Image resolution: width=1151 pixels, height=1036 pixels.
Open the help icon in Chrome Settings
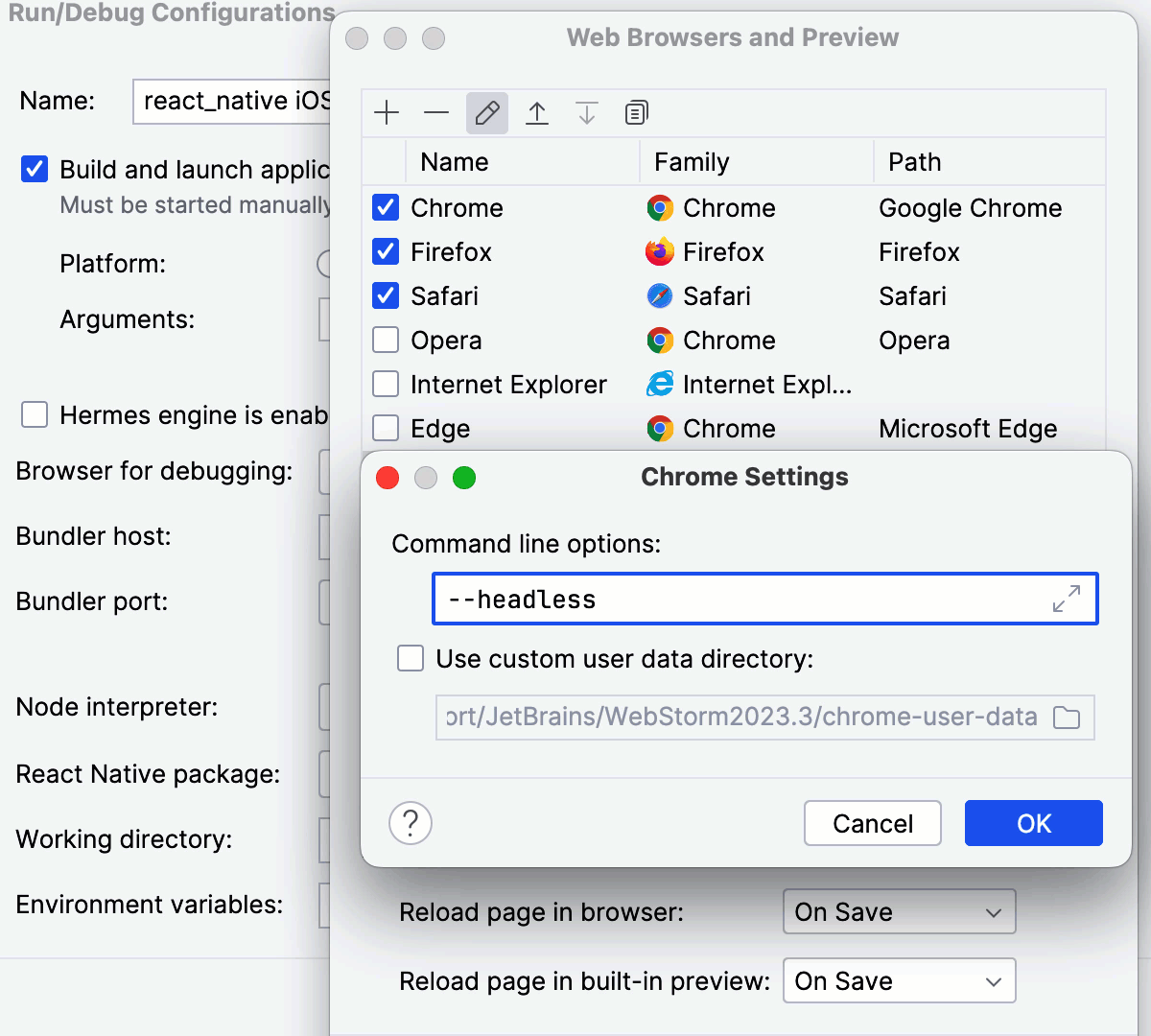click(411, 823)
